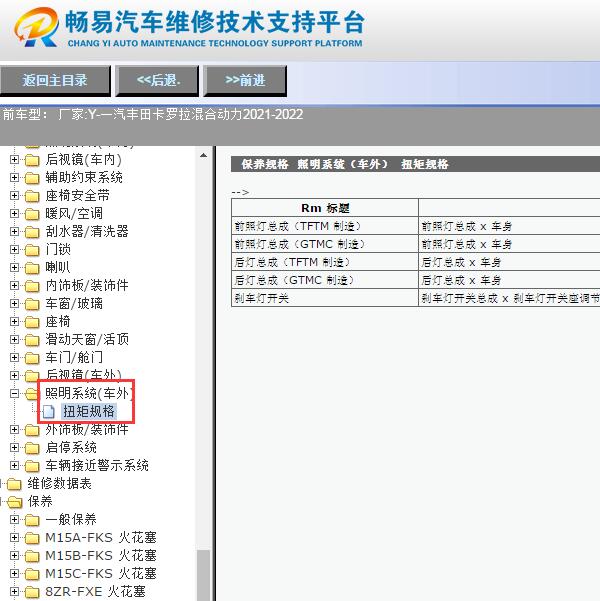Select the 照明系统(车外) tree label
This screenshot has height=601, width=600.
pyautogui.click(x=88, y=393)
